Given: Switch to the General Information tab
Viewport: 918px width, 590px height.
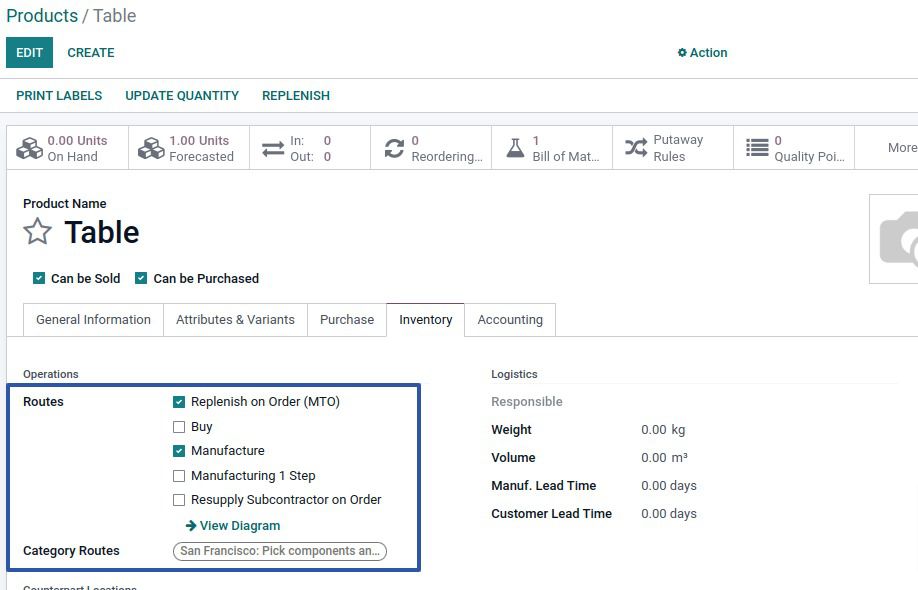Looking at the screenshot, I should pyautogui.click(x=93, y=320).
